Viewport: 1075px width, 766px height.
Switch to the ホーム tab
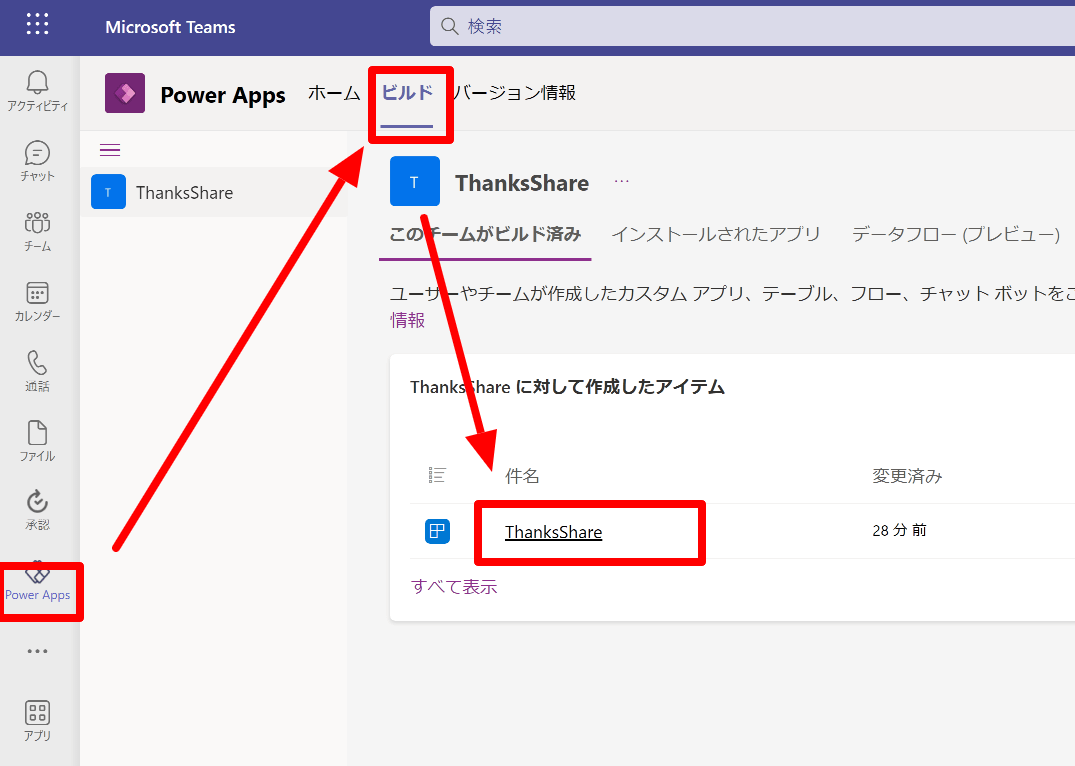(x=334, y=93)
